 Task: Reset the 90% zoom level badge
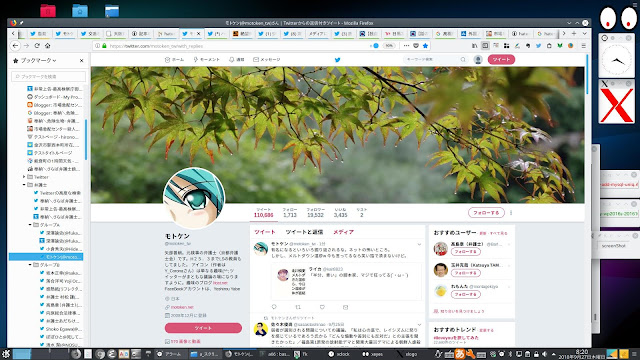[x=389, y=46]
